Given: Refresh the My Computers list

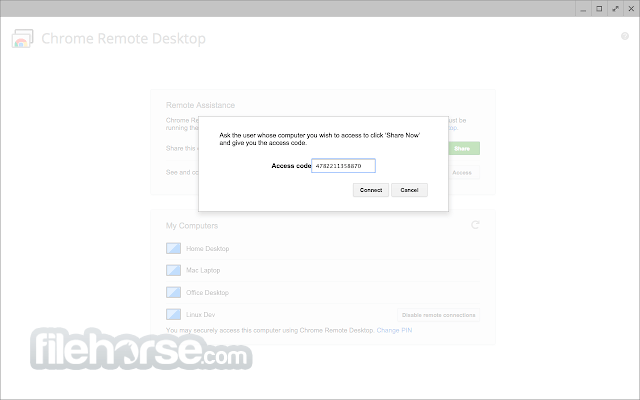Looking at the screenshot, I should click(x=475, y=225).
